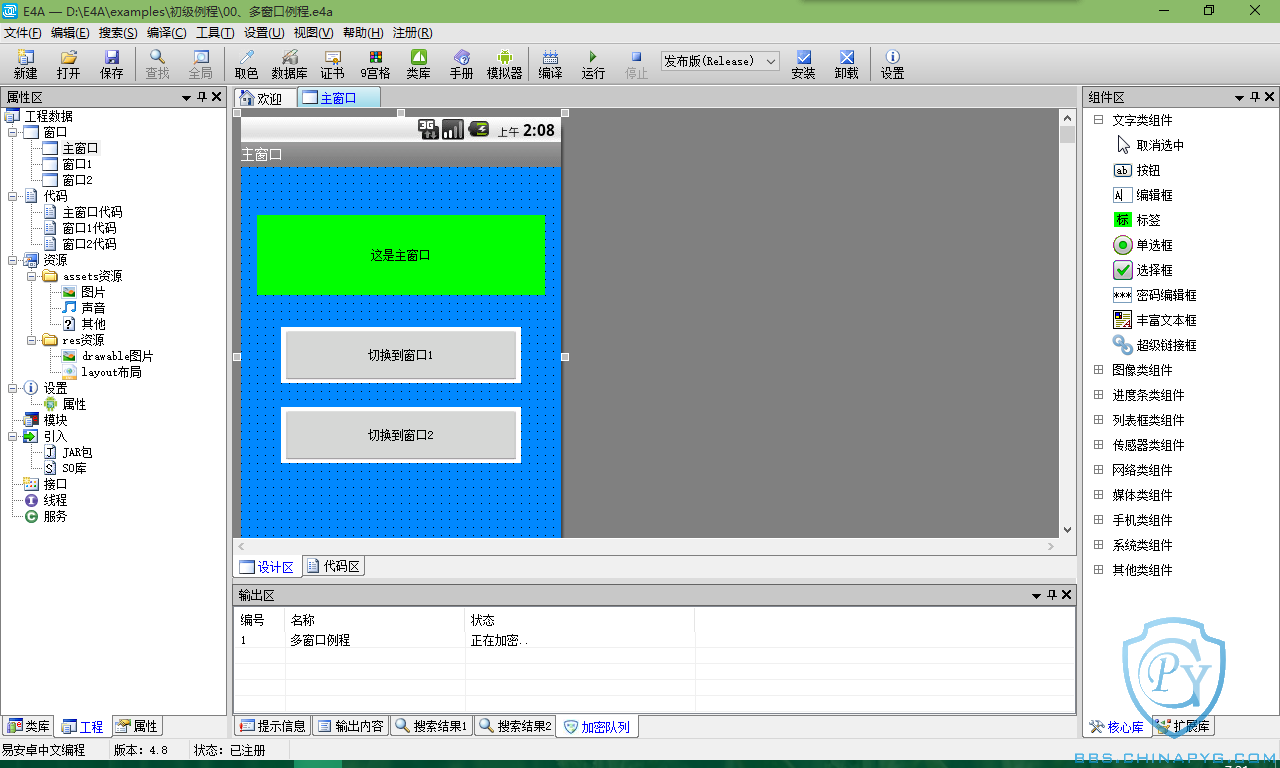Select the 编辑框 edit box component

[1143, 195]
